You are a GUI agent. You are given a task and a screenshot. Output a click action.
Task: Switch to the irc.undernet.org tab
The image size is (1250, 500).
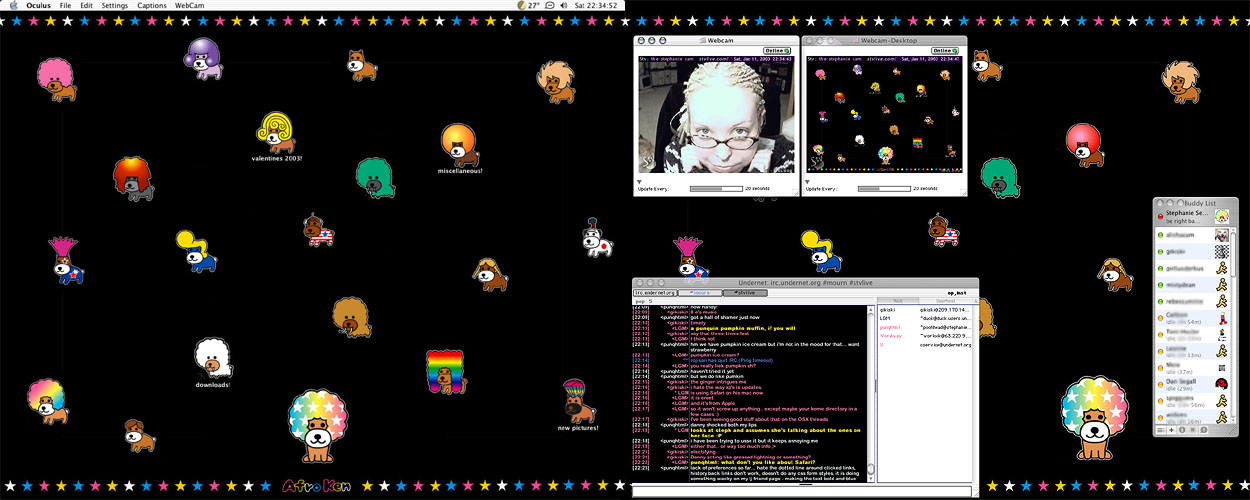coord(656,293)
